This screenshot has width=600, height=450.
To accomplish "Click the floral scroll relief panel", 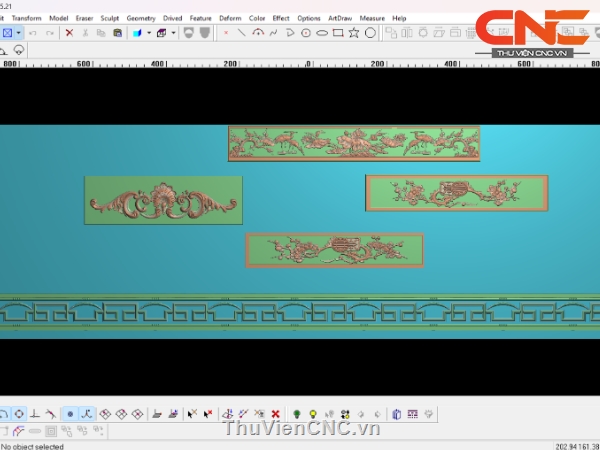I will click(x=163, y=200).
